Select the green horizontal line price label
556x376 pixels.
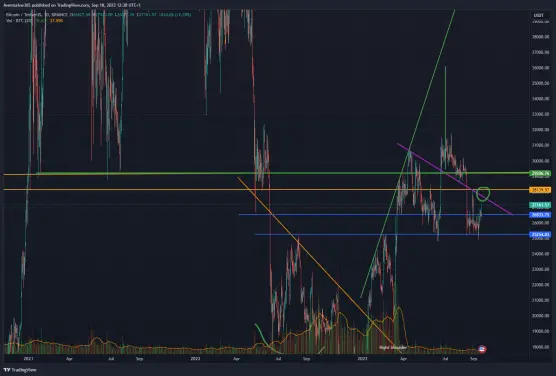[x=540, y=173]
